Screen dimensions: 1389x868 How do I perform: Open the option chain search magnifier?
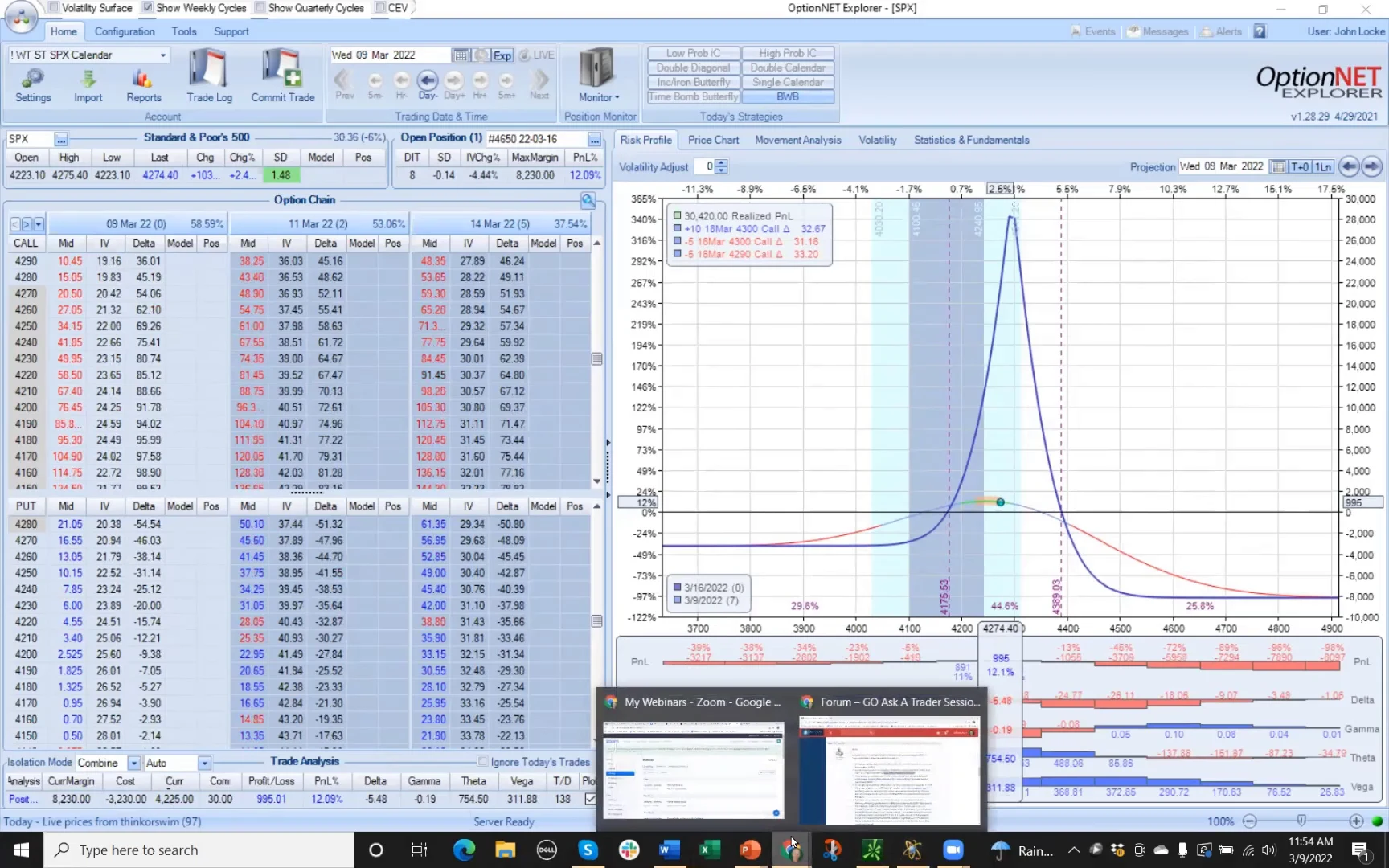588,200
